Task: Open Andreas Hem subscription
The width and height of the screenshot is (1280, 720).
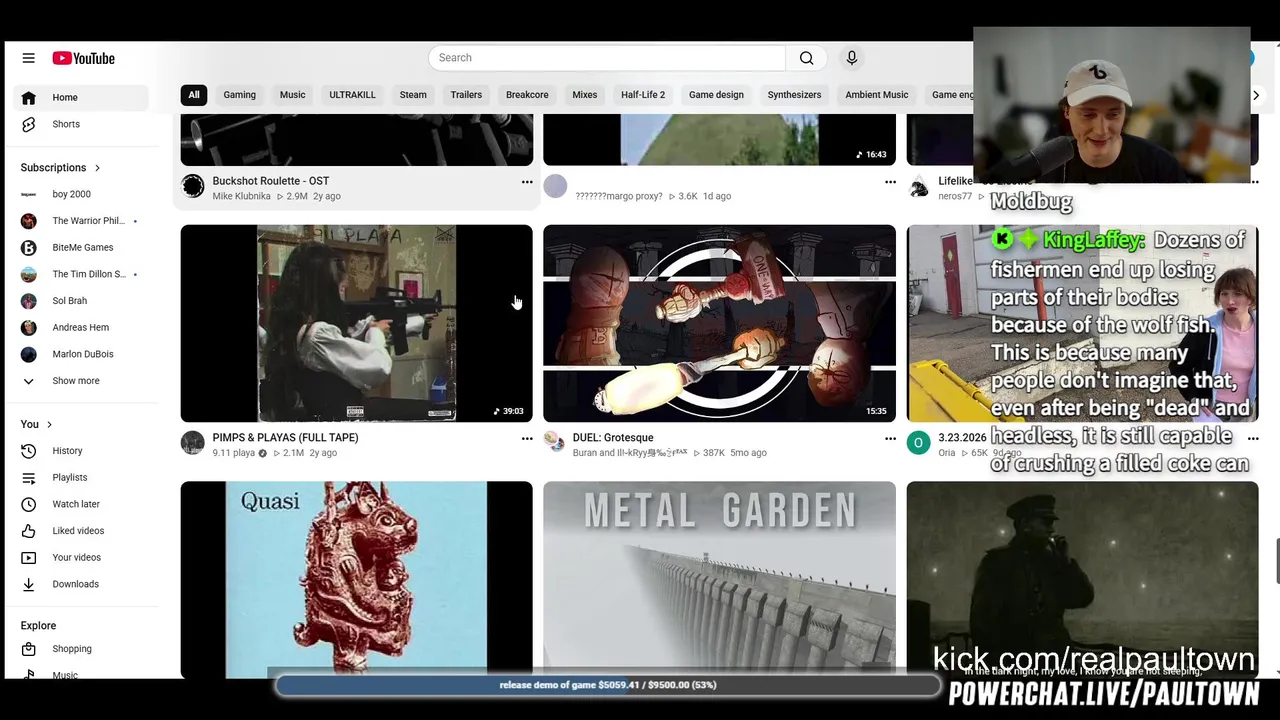Action: coord(80,328)
